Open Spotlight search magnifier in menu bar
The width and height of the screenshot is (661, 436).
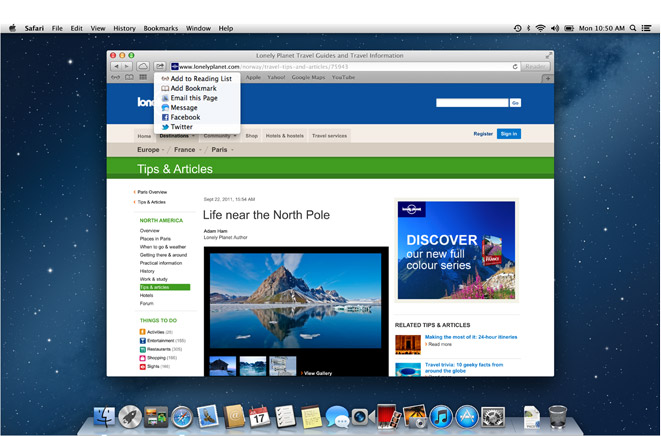(633, 28)
